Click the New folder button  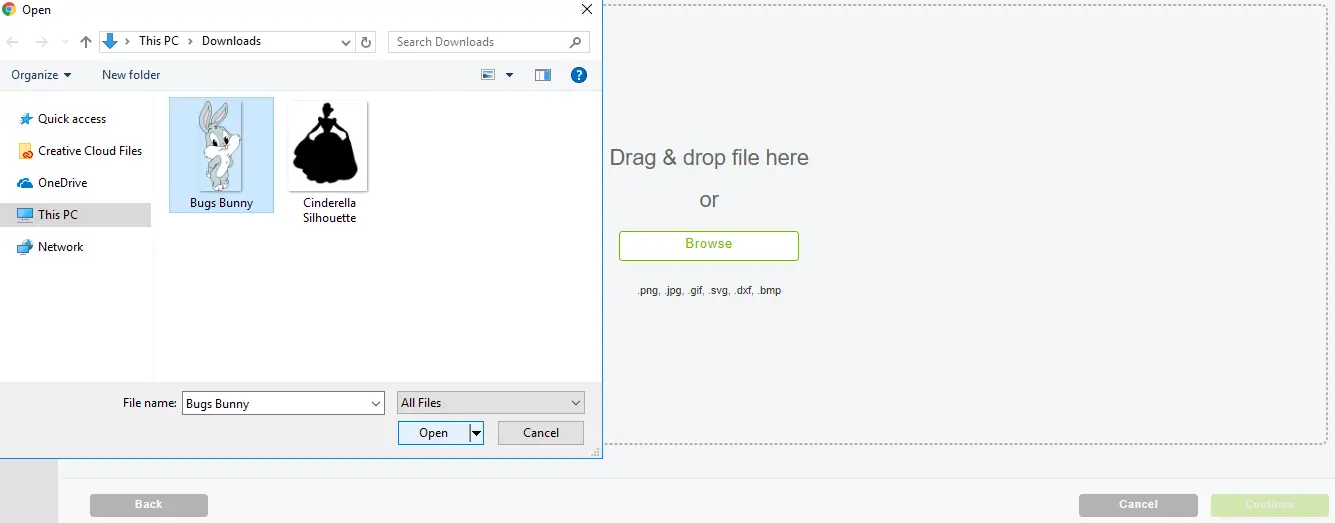click(131, 75)
